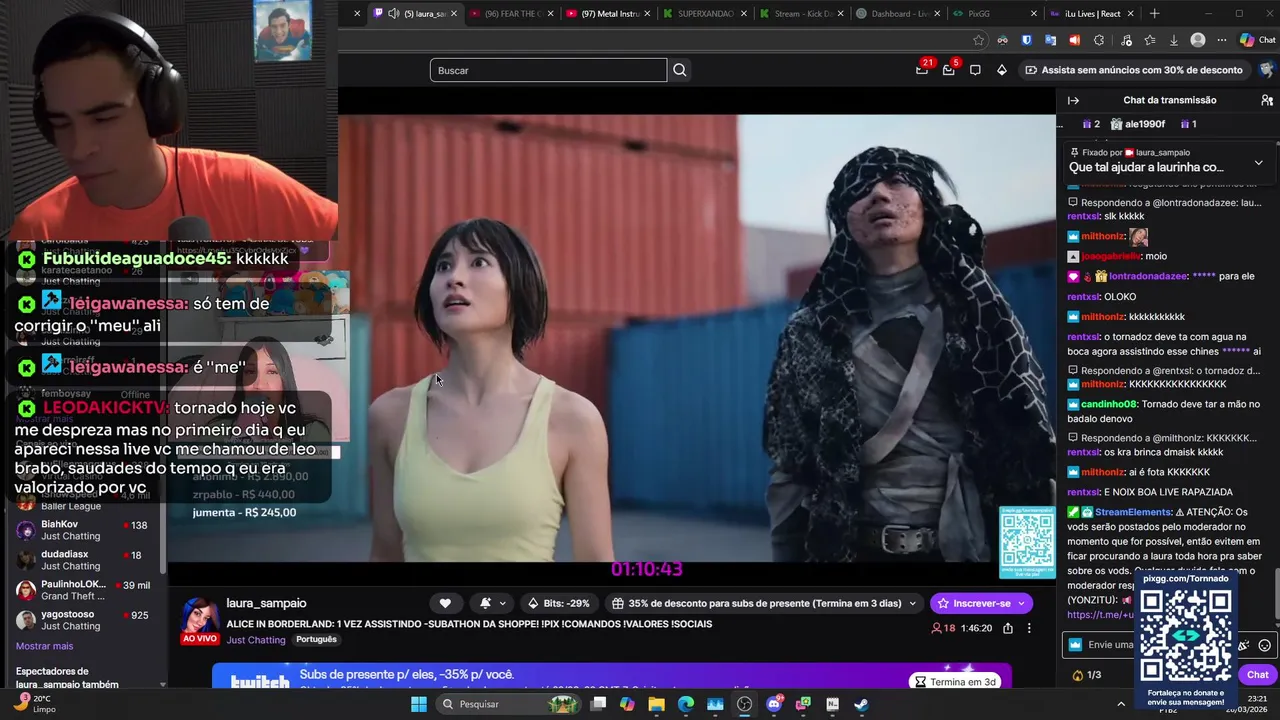Screen dimensions: 1280x720
Task: Click the channel points 1/3 indicator
Action: (1086, 675)
